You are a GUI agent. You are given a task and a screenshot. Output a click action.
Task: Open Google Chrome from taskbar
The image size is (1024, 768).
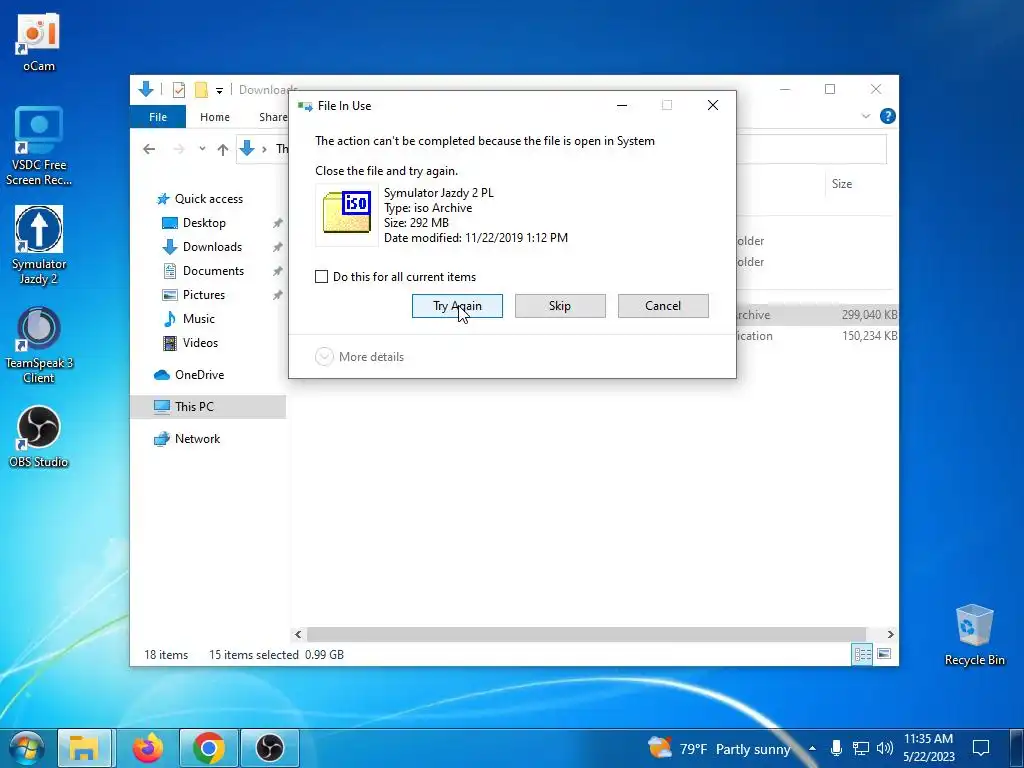[208, 748]
